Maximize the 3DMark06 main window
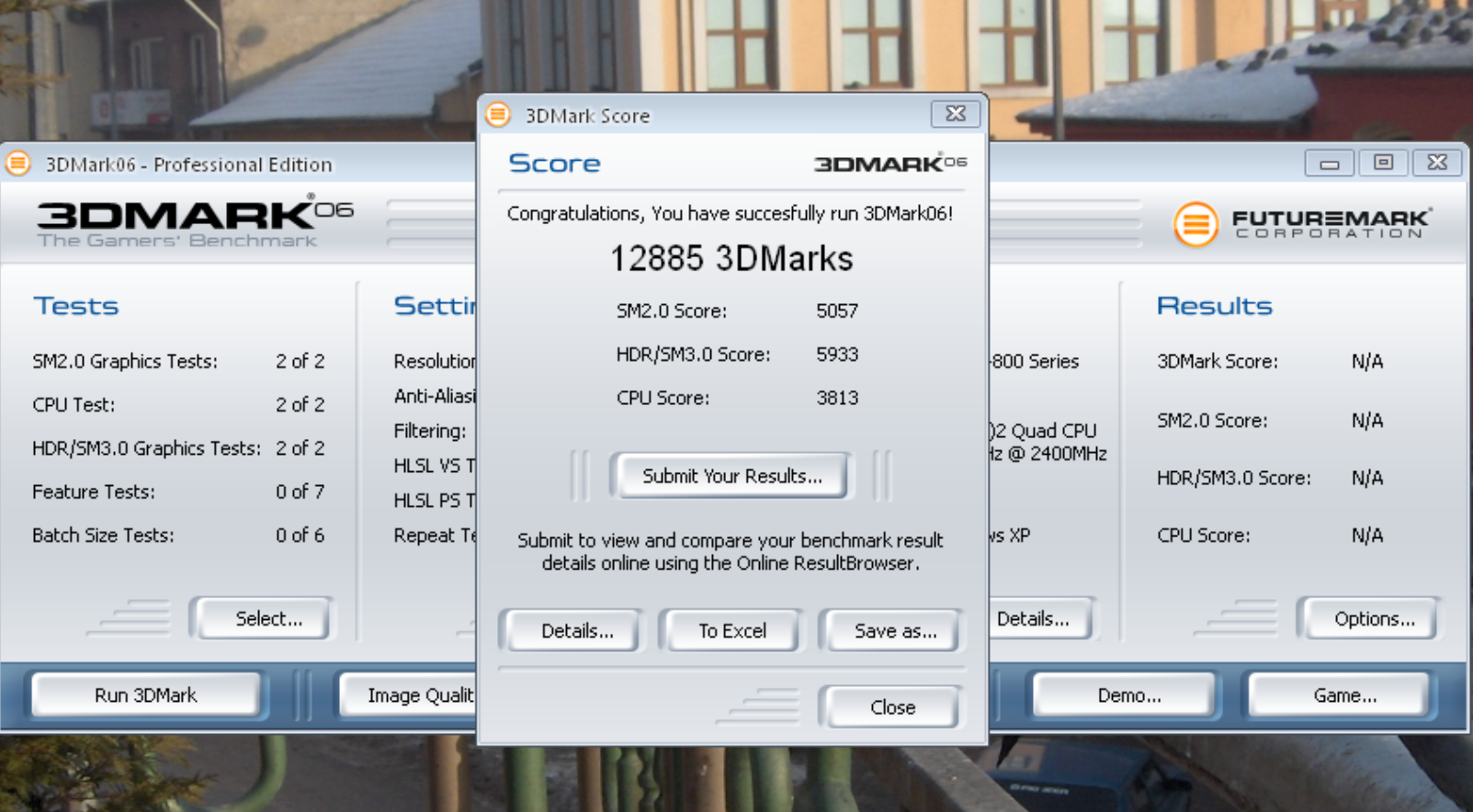The image size is (1473, 812). [1383, 164]
